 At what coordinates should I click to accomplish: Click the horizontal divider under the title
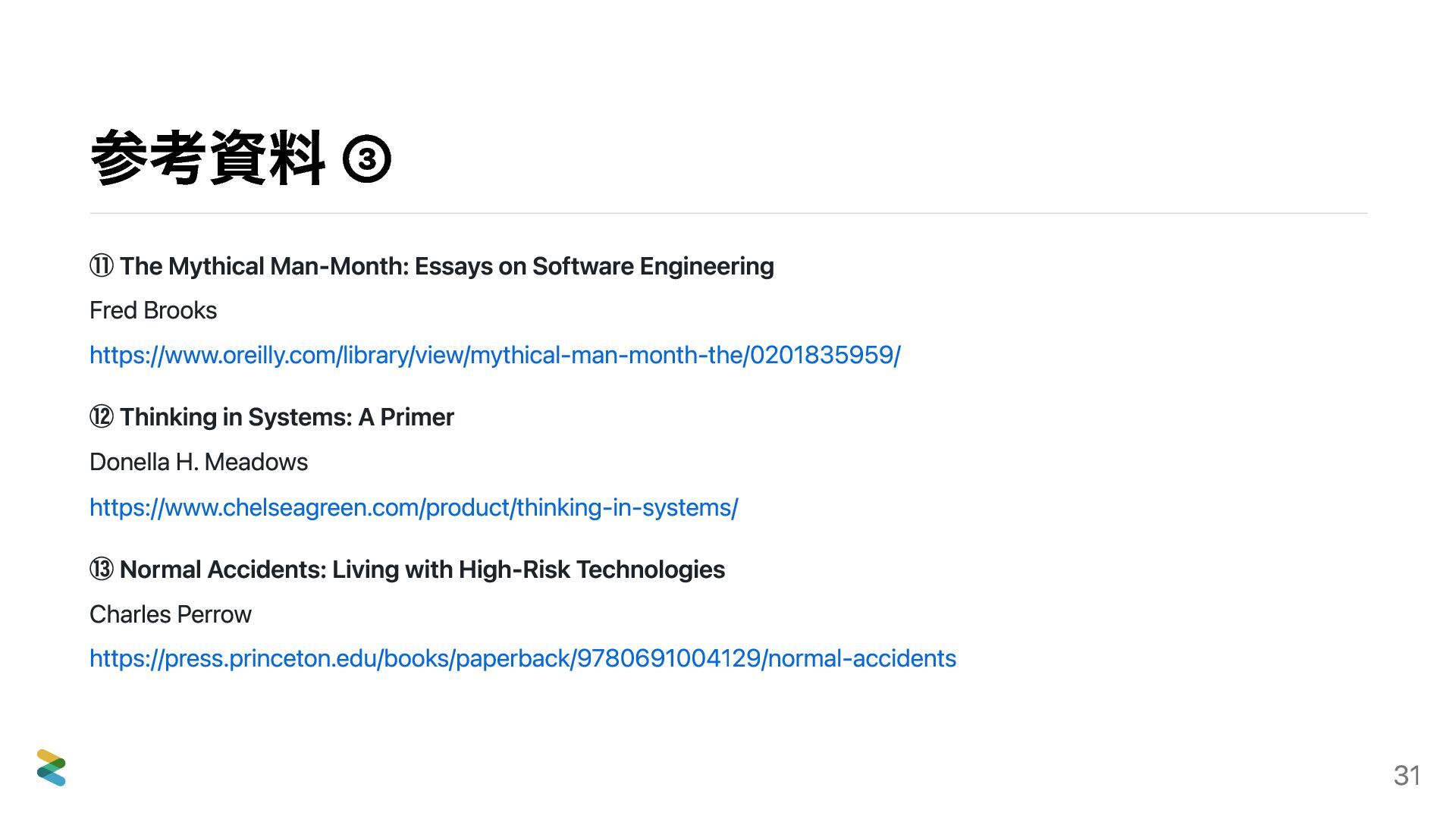coord(728,214)
